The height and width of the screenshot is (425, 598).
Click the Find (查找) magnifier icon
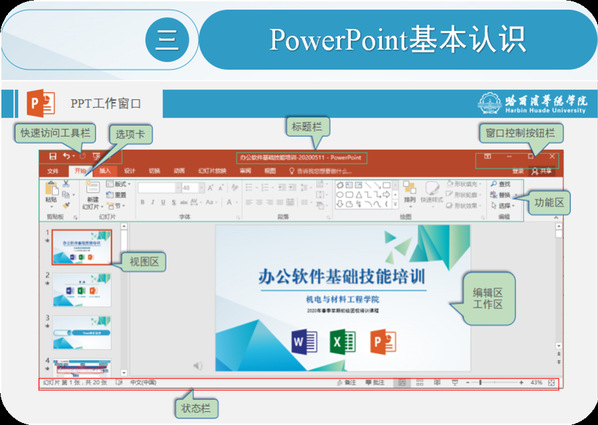(x=494, y=184)
